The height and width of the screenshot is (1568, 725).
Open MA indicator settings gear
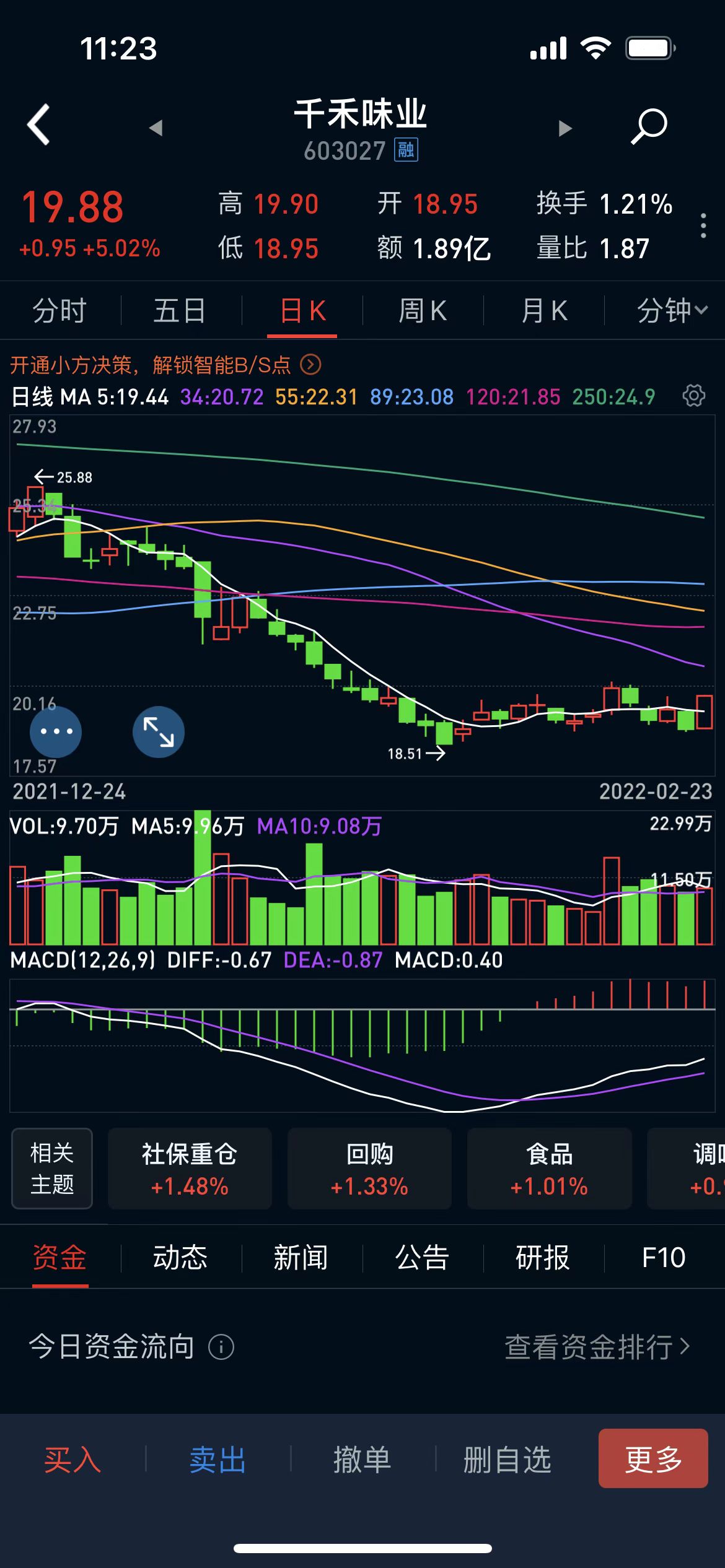click(693, 395)
